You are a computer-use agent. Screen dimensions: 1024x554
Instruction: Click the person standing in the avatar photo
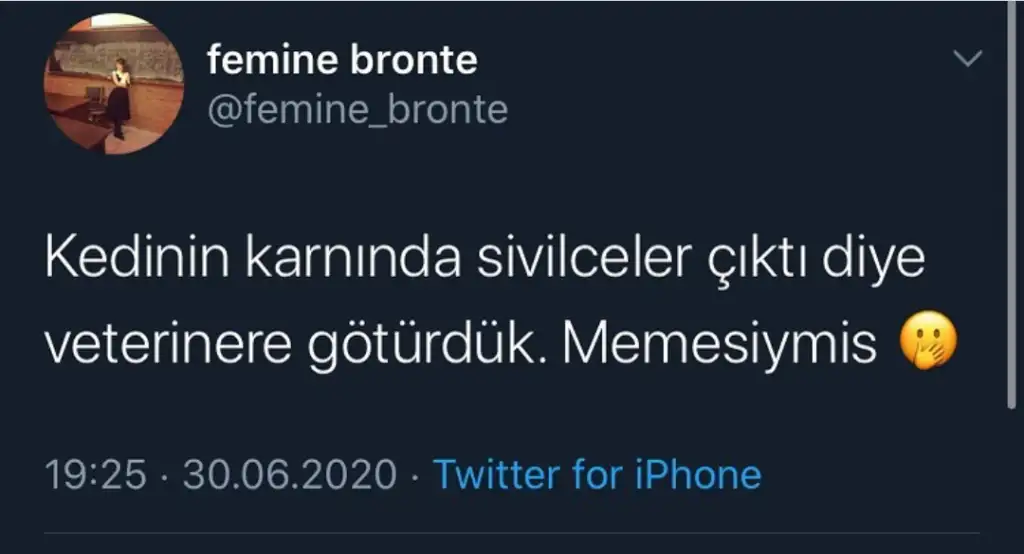pos(120,97)
